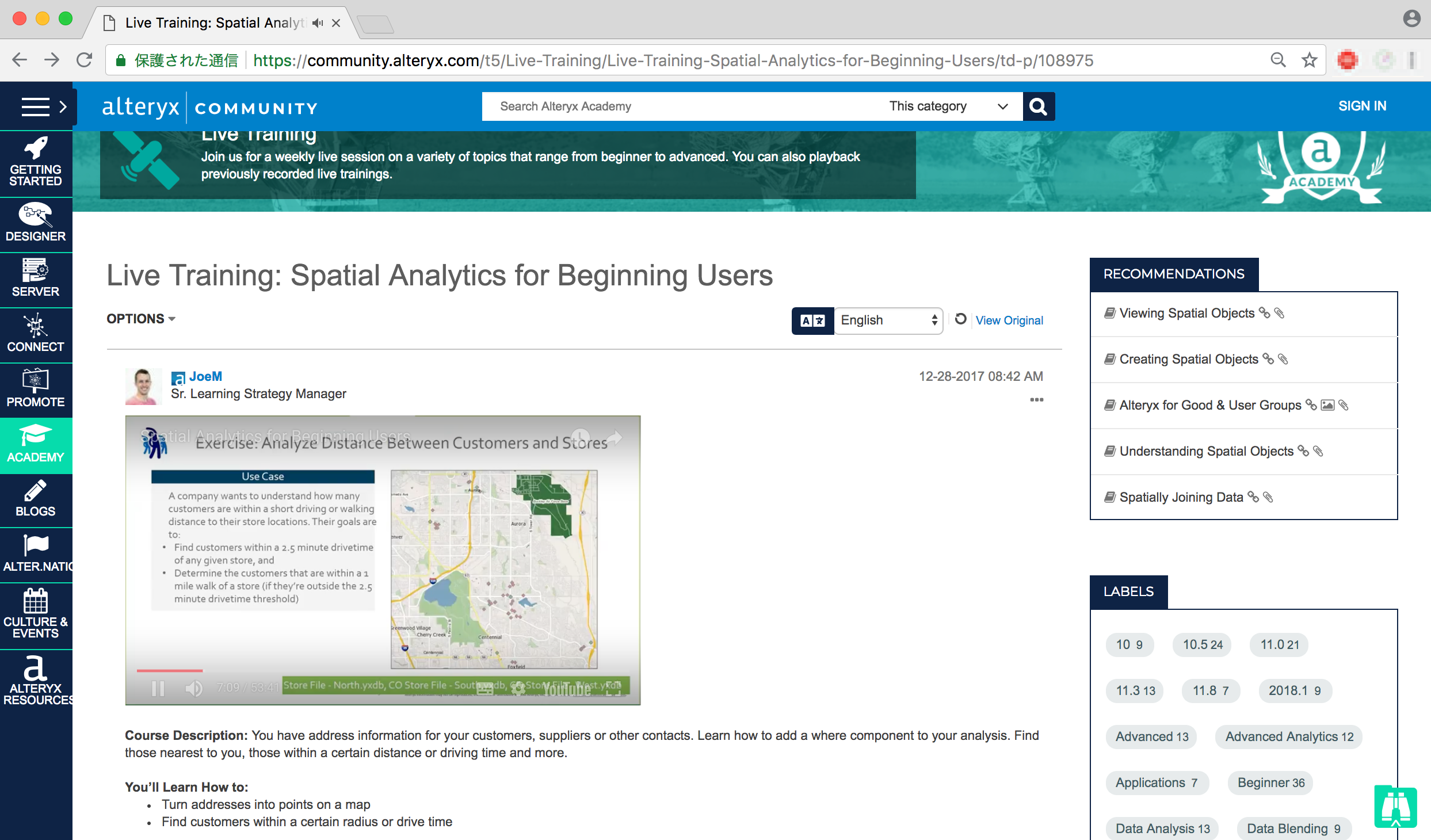Open Understanding Spatial Objects recommendation
The image size is (1431, 840).
(x=1206, y=451)
